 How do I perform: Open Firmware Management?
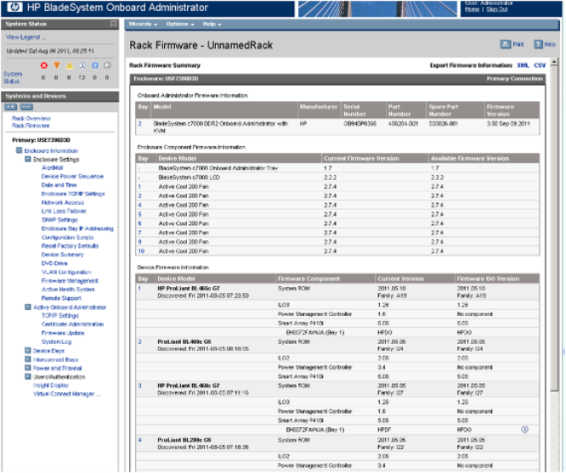click(x=70, y=281)
